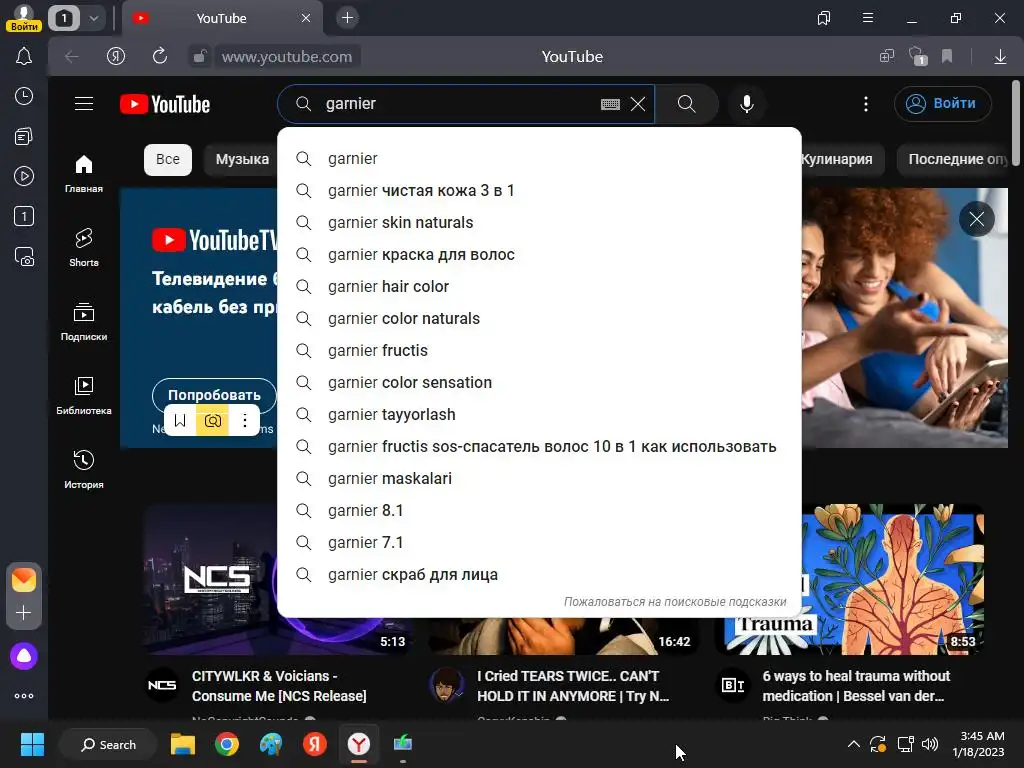1024x768 pixels.
Task: Choose suggestion garnier color naturals
Action: click(x=539, y=319)
